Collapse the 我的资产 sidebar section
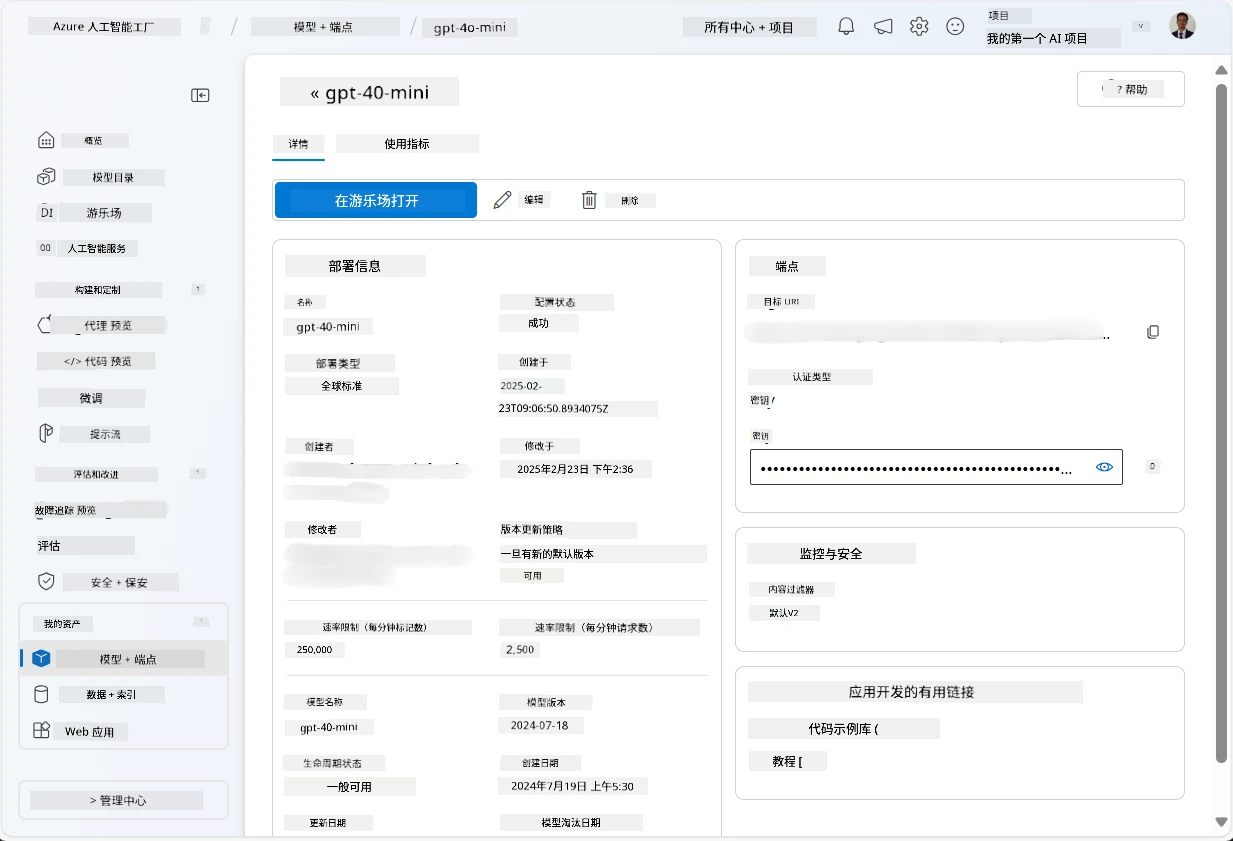The image size is (1233, 841). [x=201, y=623]
